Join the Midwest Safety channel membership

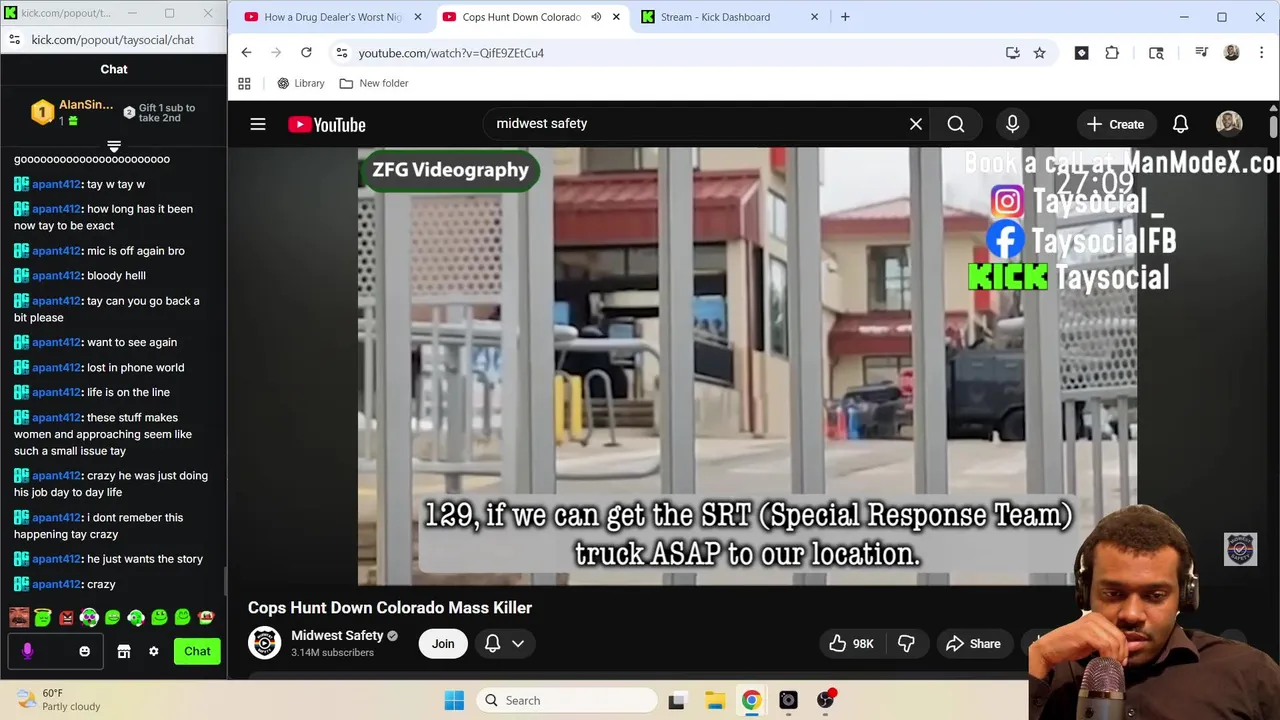point(443,644)
